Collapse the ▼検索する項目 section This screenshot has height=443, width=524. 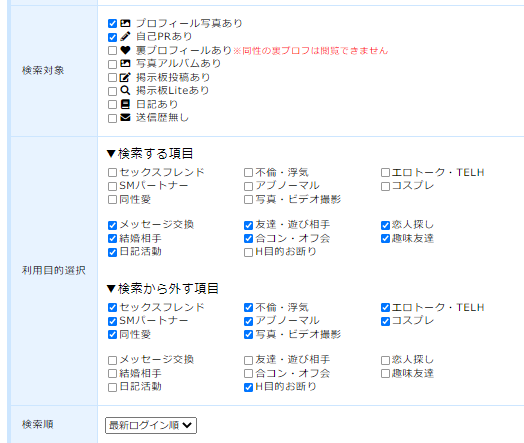(x=150, y=154)
